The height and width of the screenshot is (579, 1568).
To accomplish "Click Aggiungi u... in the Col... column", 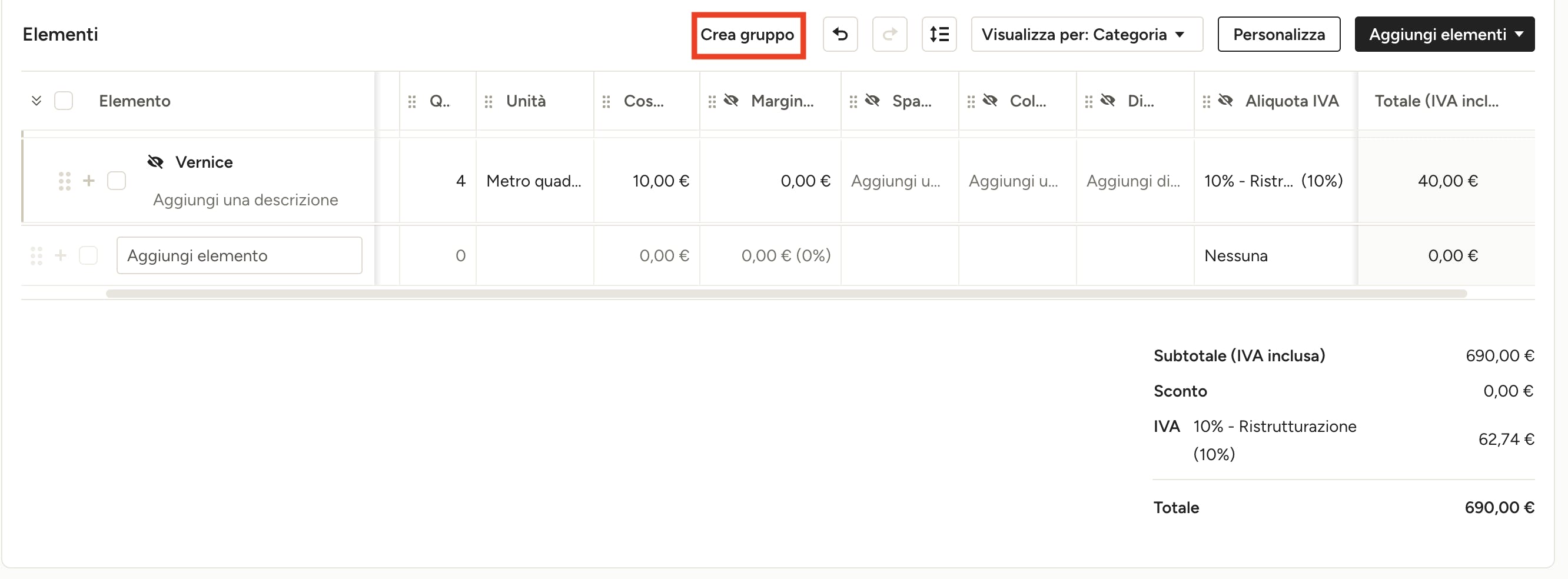I will coord(1017,181).
